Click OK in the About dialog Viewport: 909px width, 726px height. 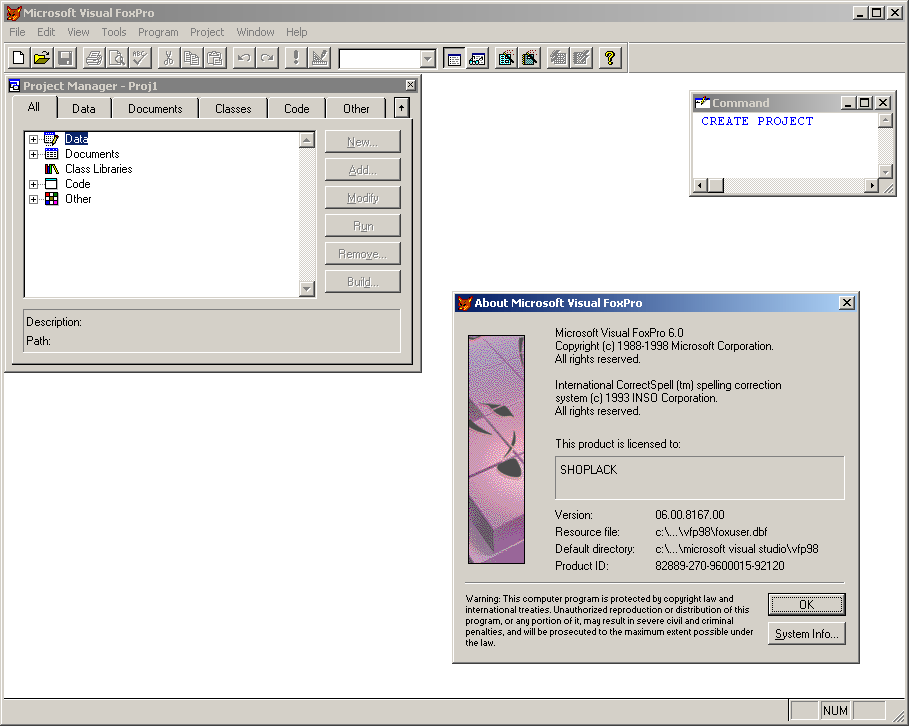[806, 605]
